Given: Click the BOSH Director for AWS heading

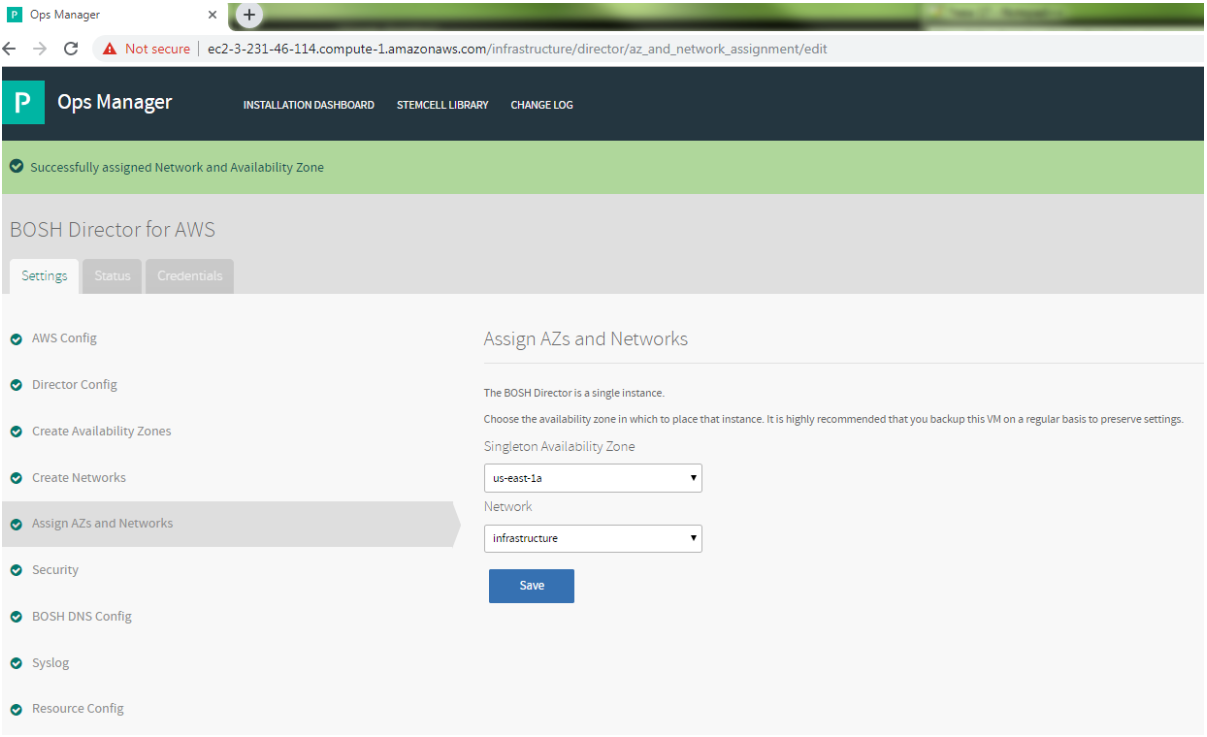Looking at the screenshot, I should 112,230.
